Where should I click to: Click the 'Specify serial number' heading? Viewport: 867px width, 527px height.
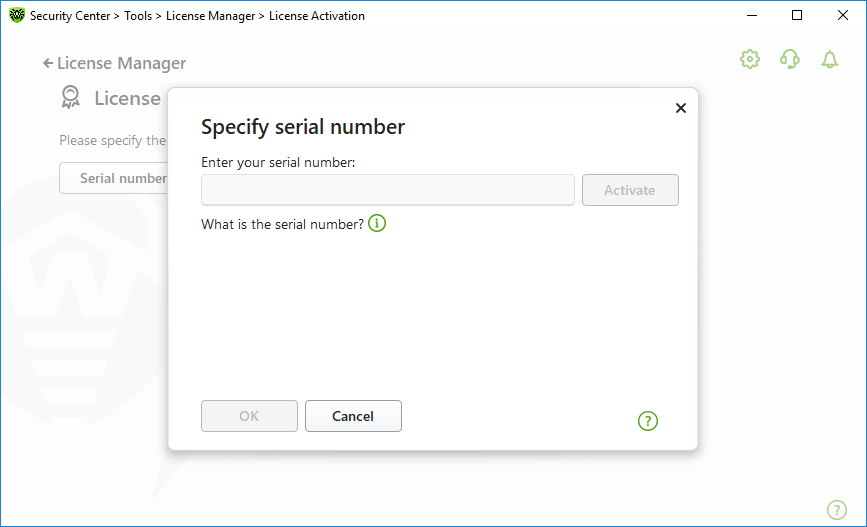pyautogui.click(x=303, y=127)
